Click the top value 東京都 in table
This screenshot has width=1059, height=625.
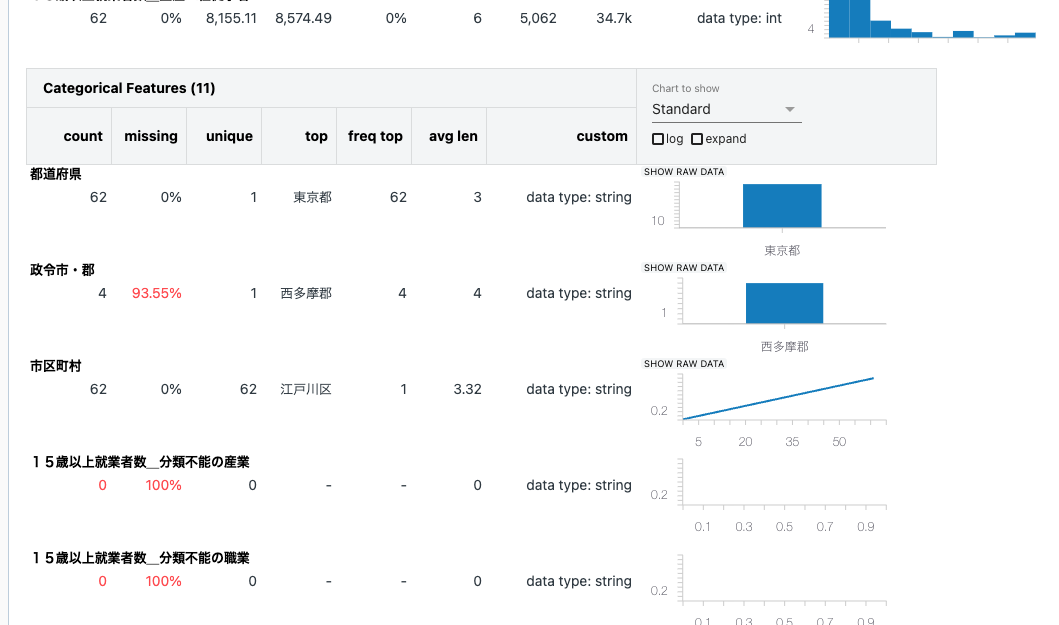point(312,197)
